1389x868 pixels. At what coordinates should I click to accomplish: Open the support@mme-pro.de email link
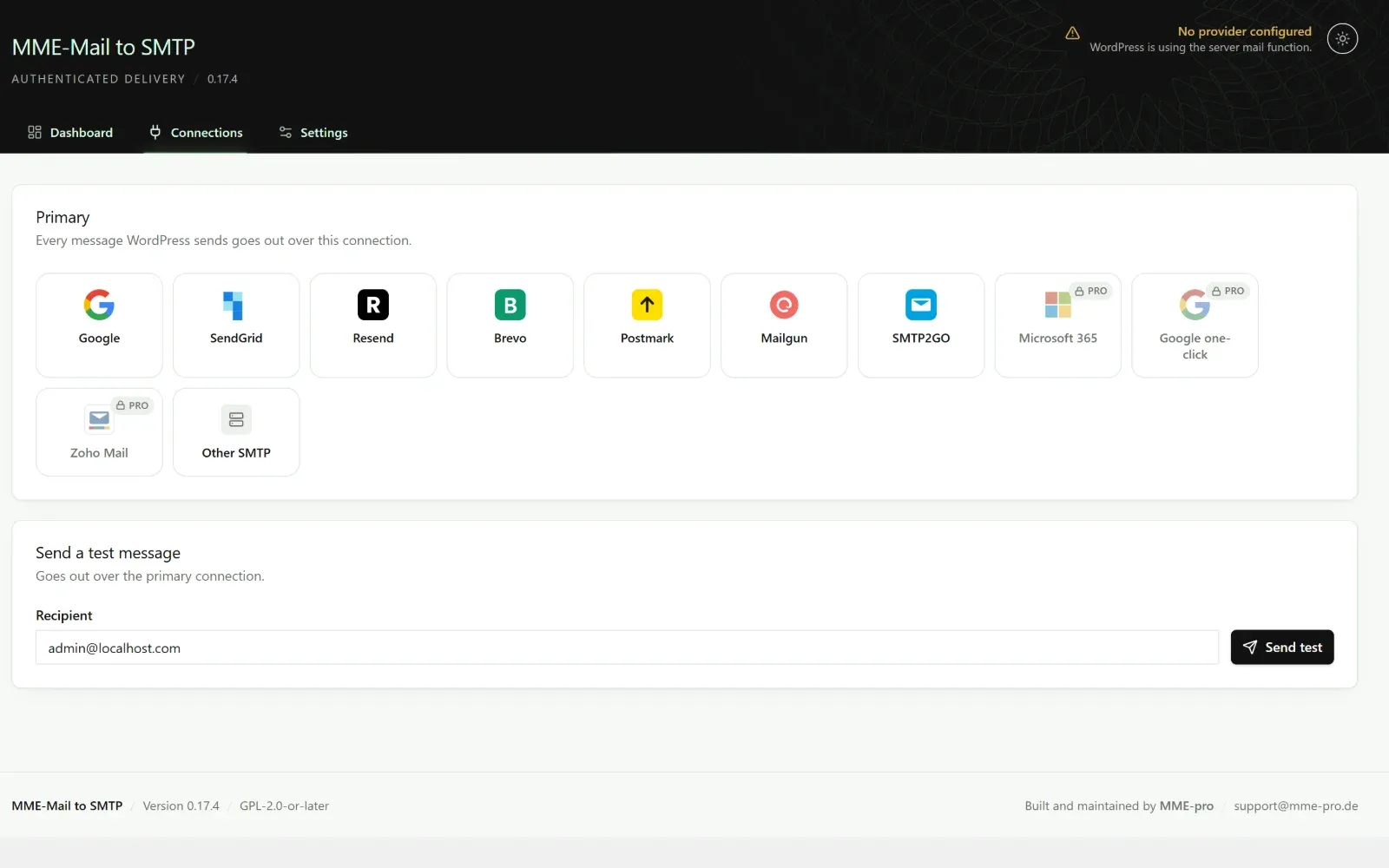1296,806
